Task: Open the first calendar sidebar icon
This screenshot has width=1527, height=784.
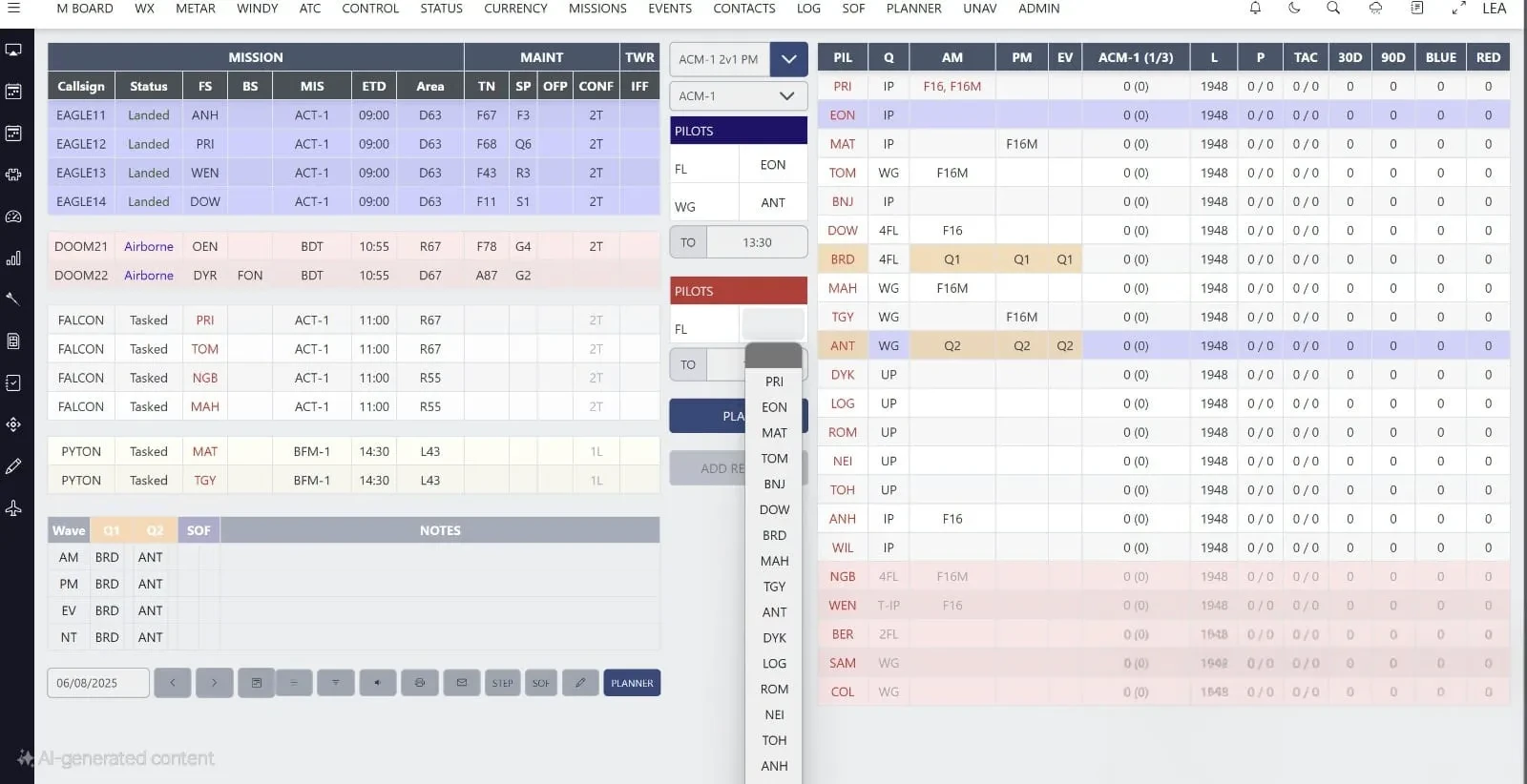Action: 13,92
